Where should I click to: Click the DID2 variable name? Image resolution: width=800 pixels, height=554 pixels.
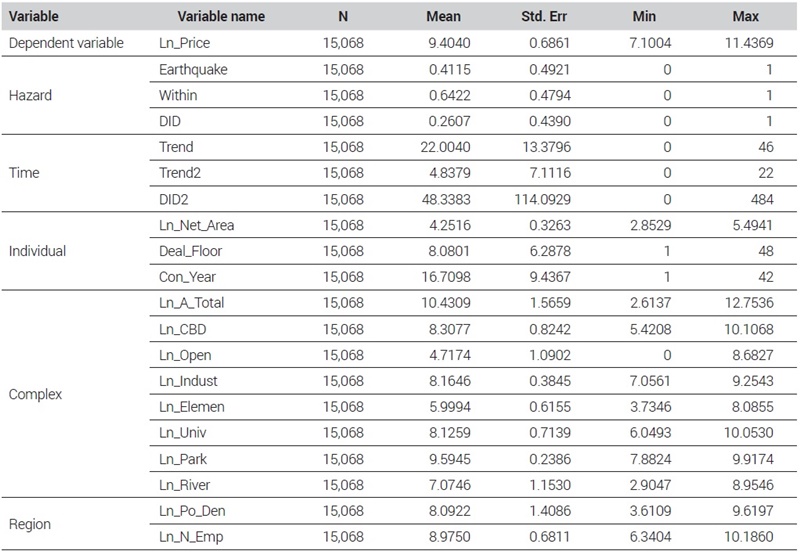pyautogui.click(x=173, y=199)
